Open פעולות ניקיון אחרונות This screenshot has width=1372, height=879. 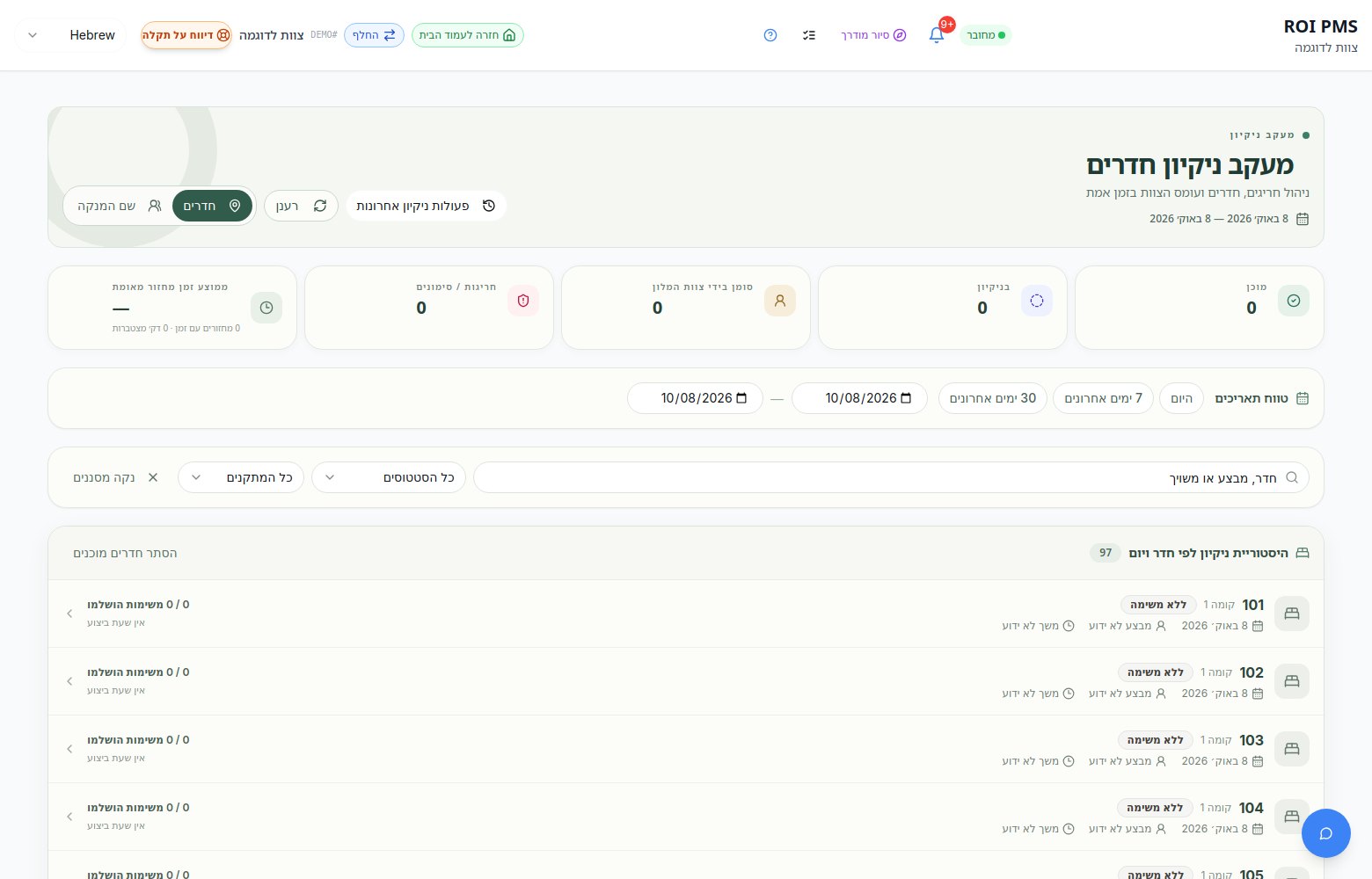coord(427,206)
